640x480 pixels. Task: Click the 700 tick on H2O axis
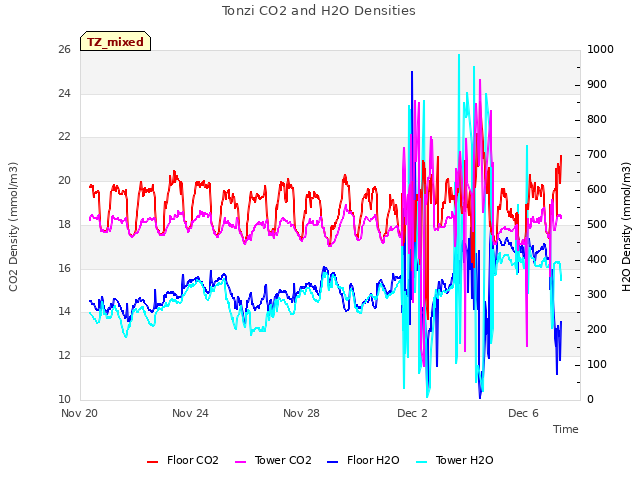coord(597,155)
